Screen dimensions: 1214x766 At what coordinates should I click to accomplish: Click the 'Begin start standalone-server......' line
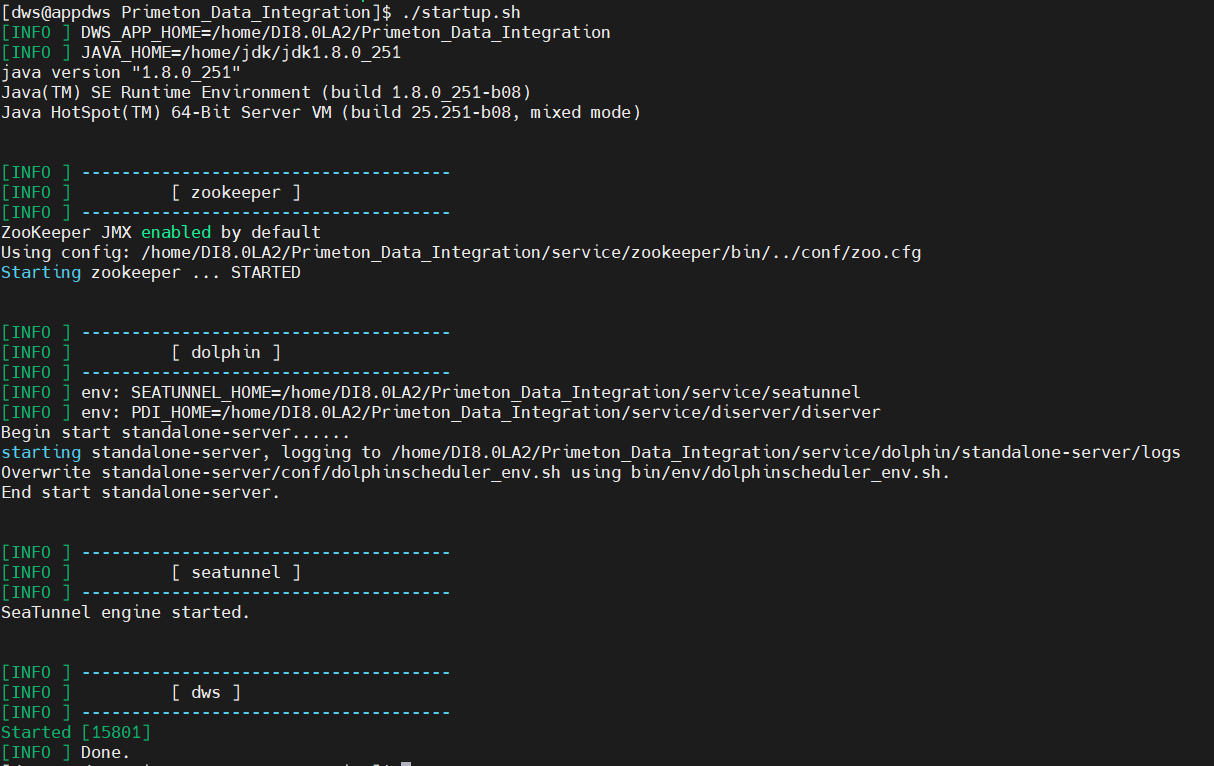pyautogui.click(x=176, y=432)
